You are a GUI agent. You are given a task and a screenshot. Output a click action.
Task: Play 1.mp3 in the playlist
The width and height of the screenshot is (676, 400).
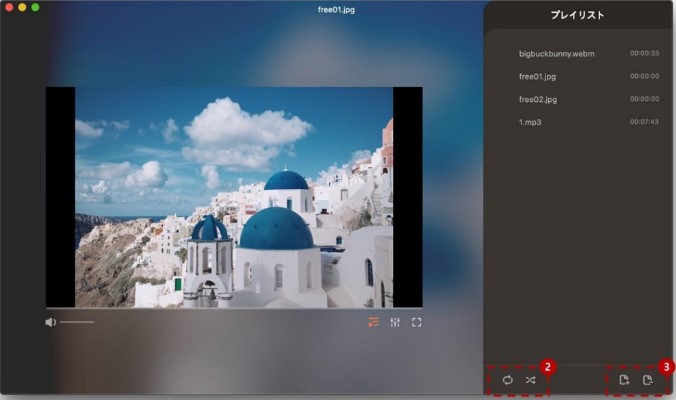(x=530, y=122)
